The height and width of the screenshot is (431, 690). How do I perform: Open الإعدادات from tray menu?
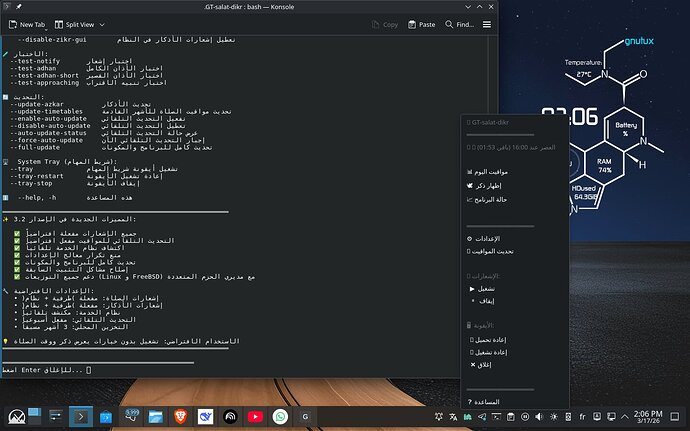pyautogui.click(x=483, y=239)
